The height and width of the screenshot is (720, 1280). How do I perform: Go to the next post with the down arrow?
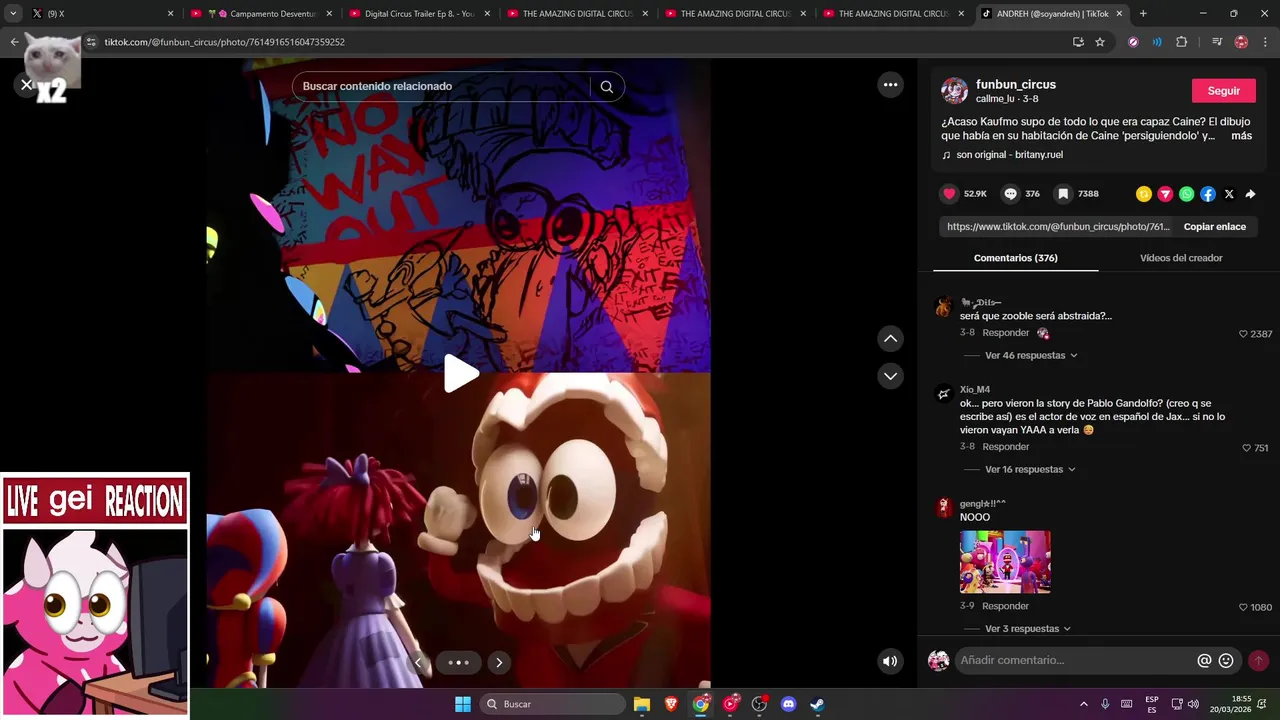point(890,376)
